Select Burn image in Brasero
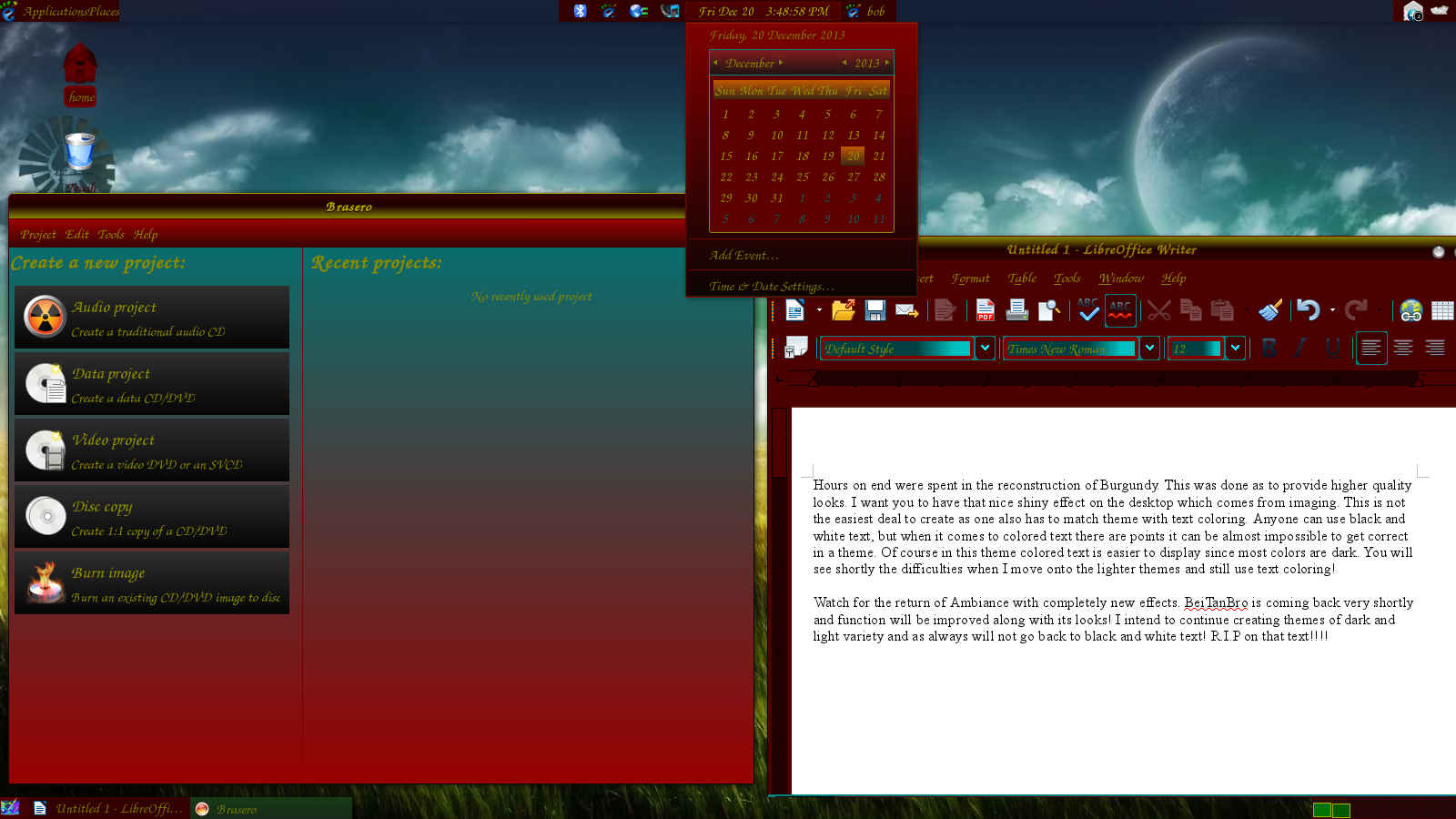The image size is (1456, 819). coord(152,583)
